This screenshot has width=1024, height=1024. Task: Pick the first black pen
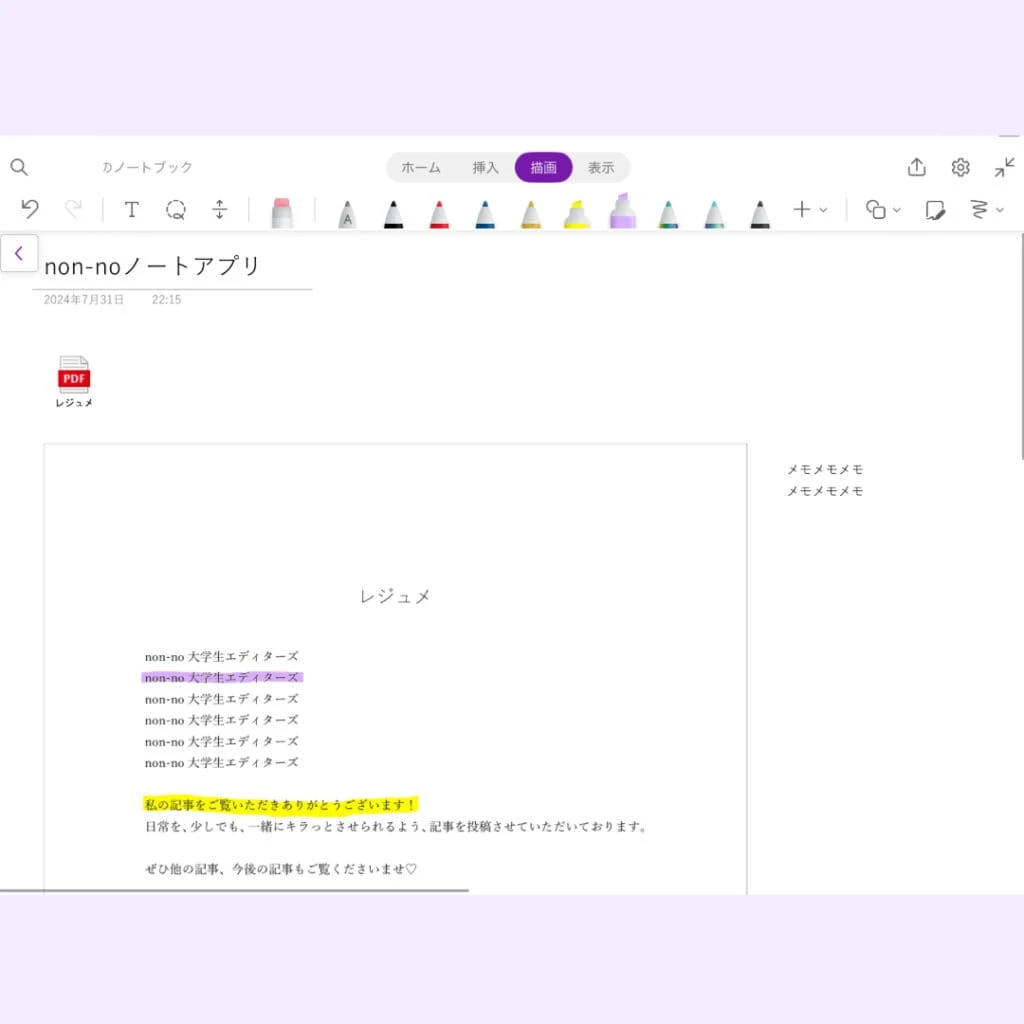[393, 214]
